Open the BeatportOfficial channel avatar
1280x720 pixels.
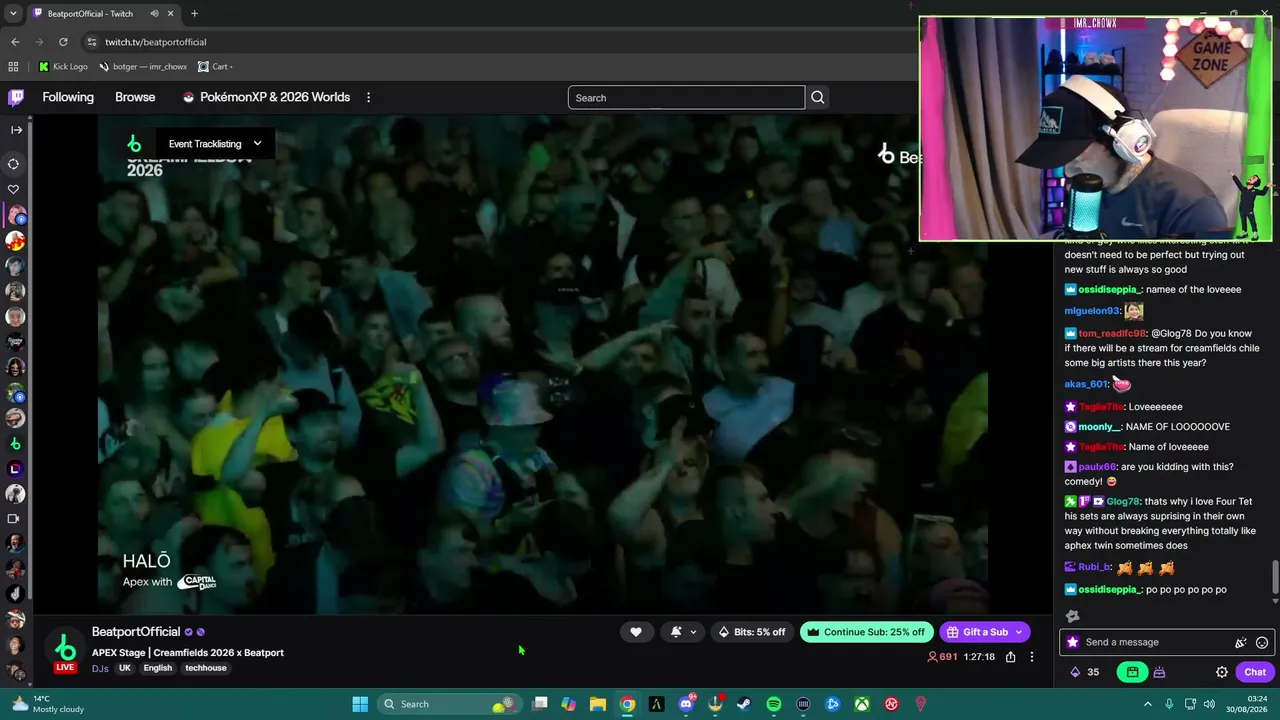tap(65, 646)
